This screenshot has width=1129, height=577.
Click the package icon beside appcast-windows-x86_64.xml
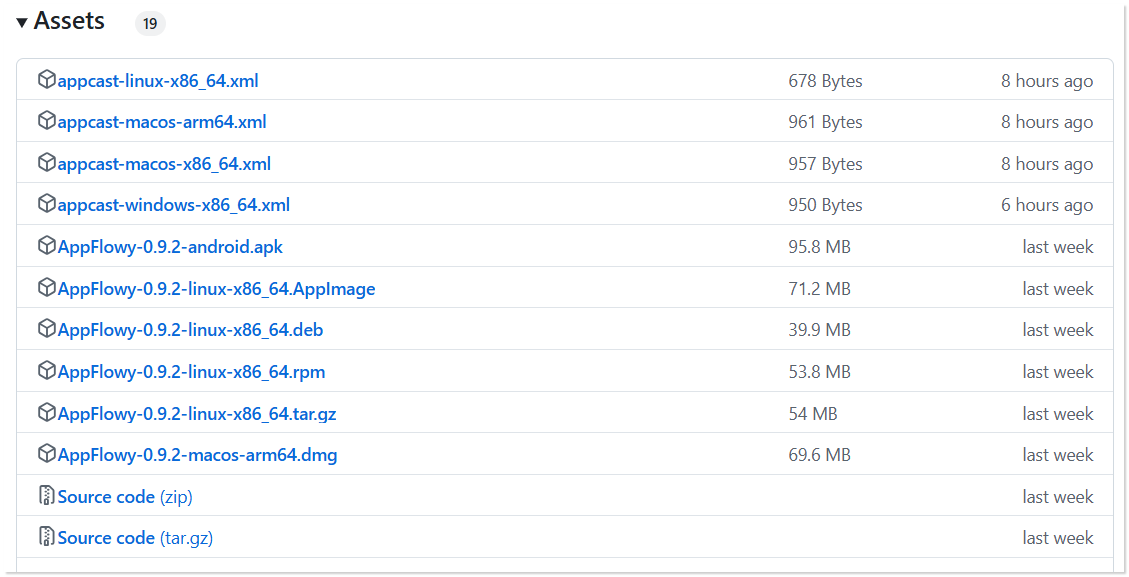(x=47, y=204)
